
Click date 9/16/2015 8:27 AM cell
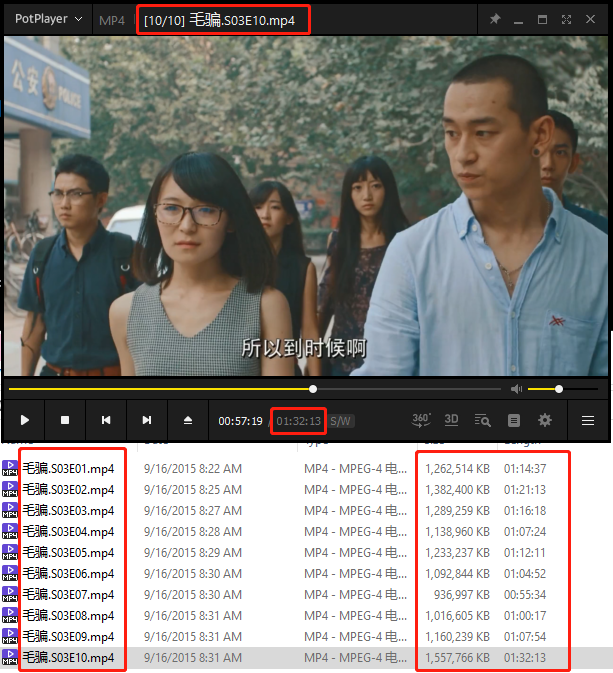(x=193, y=511)
